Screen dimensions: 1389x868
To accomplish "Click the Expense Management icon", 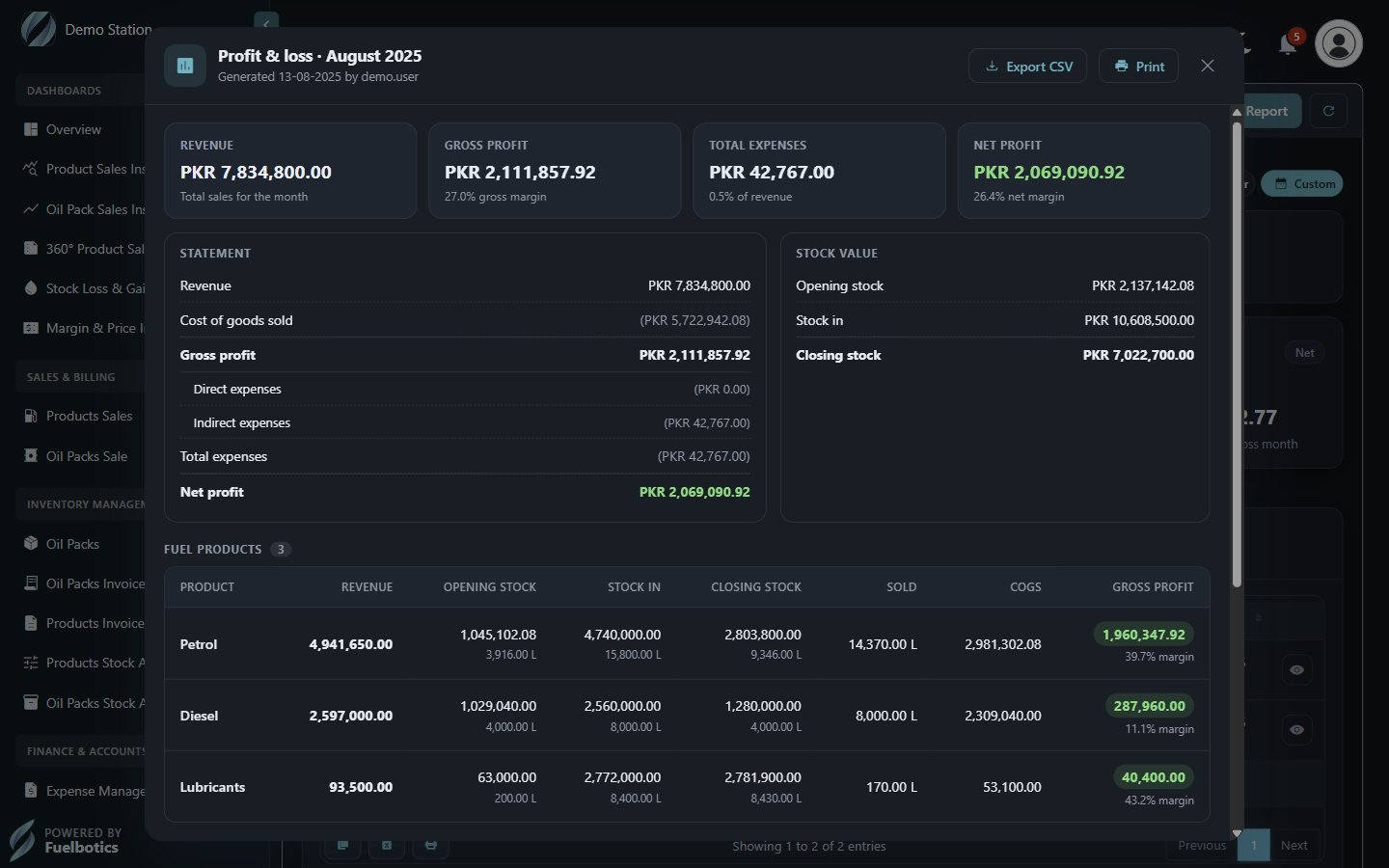I will pos(31,790).
